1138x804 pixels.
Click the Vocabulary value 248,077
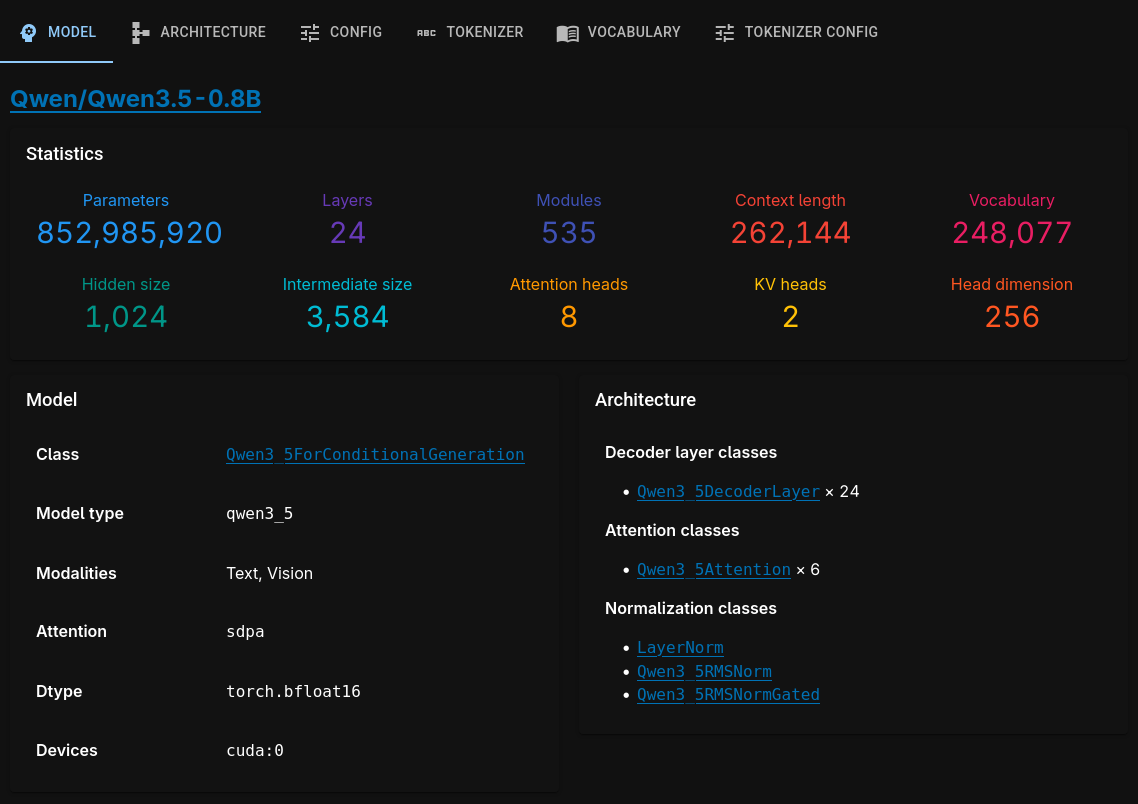click(x=1012, y=233)
